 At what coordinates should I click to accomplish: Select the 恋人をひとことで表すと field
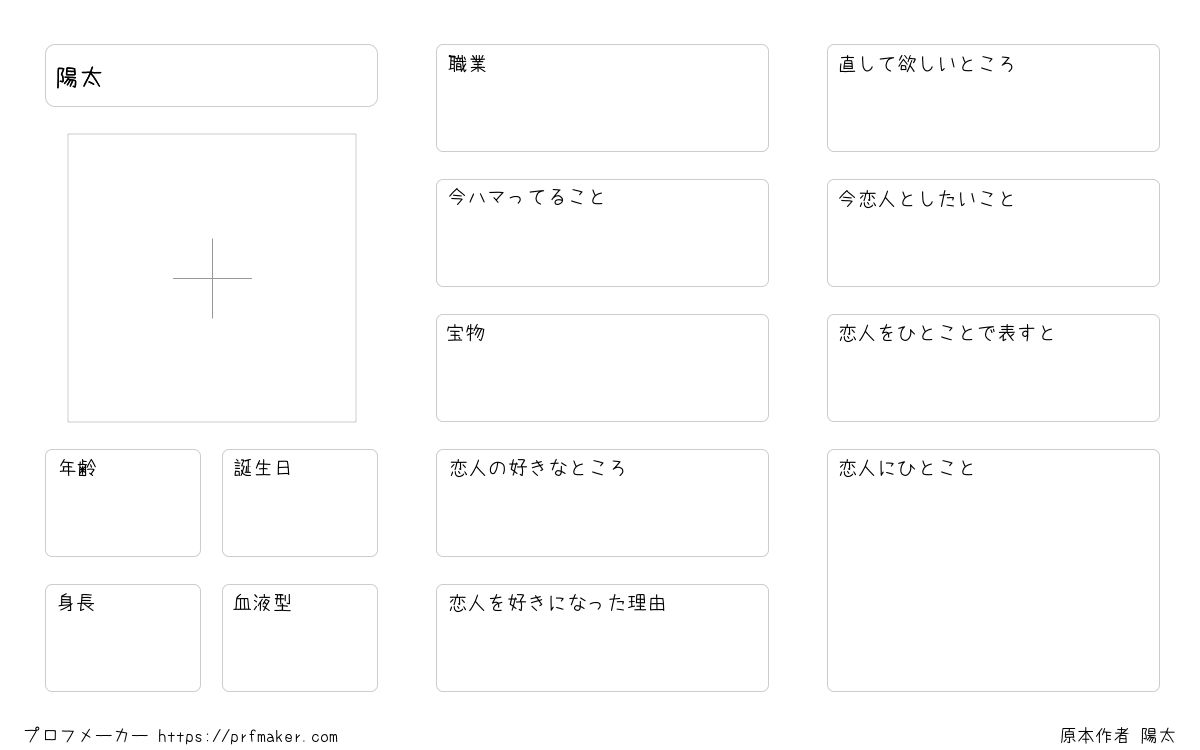993,368
